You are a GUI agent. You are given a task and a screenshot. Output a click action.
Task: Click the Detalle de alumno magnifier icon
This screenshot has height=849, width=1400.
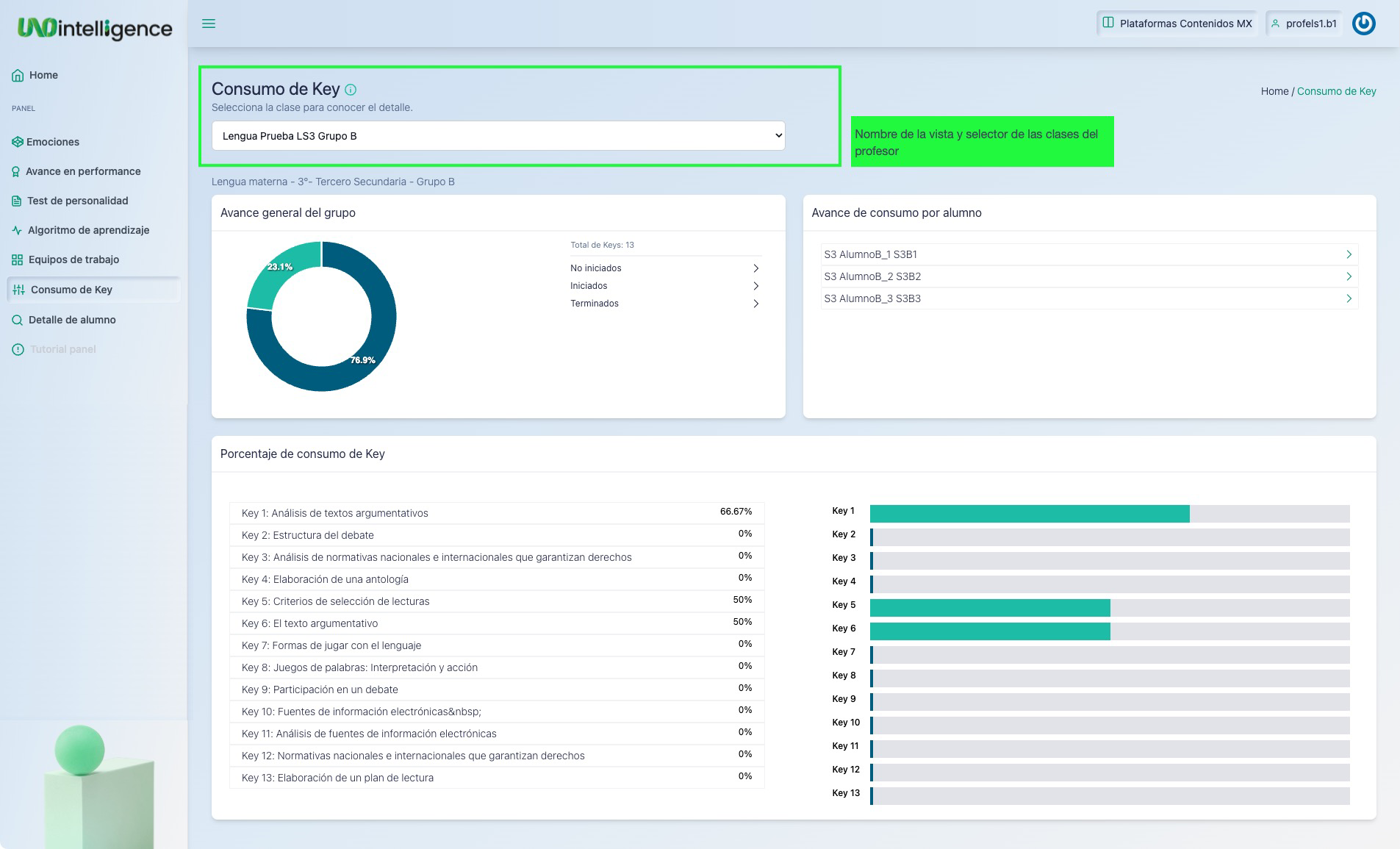17,320
